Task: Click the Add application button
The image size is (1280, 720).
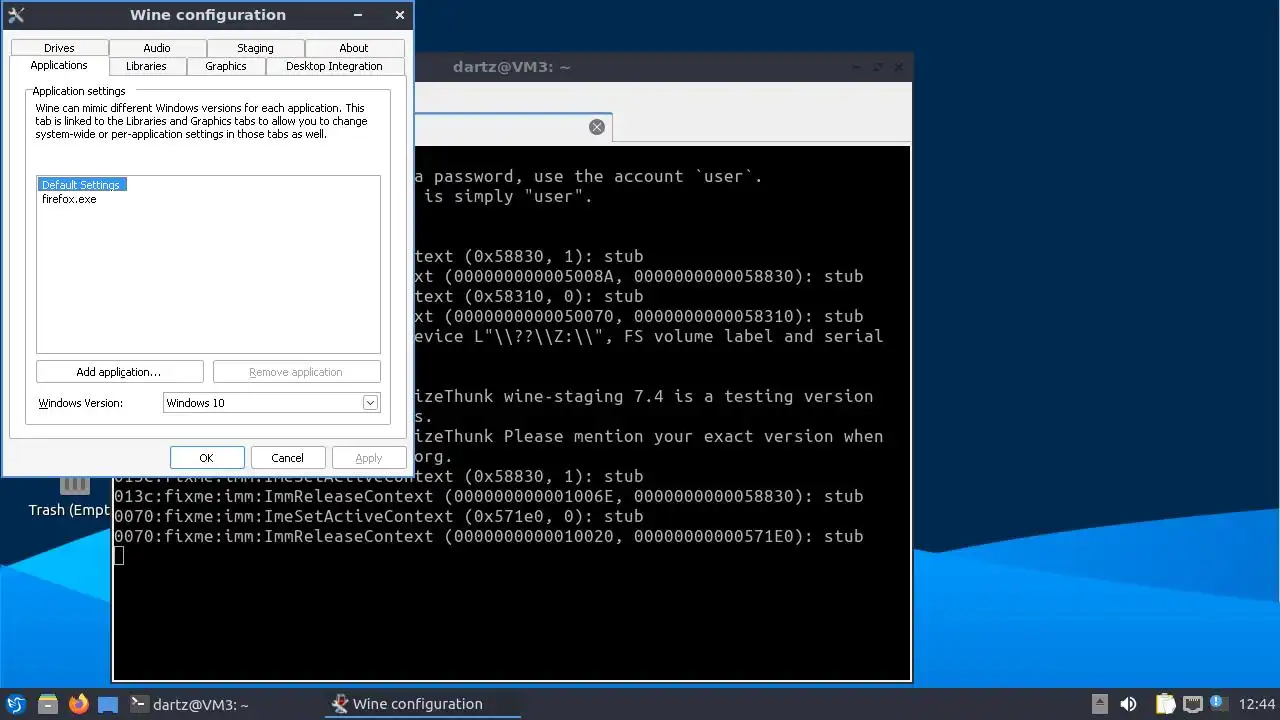Action: pos(119,372)
